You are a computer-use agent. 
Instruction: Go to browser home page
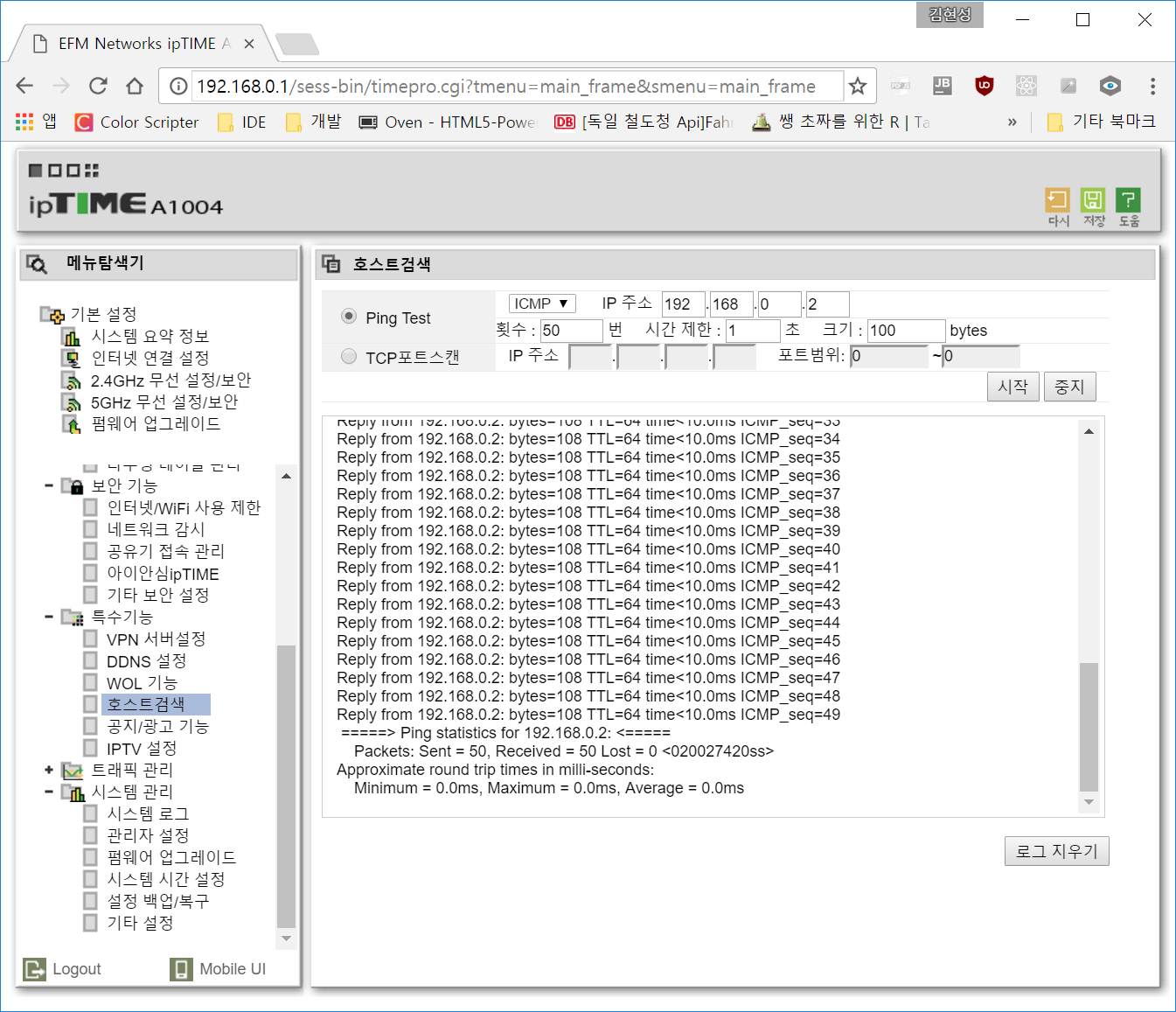point(135,86)
